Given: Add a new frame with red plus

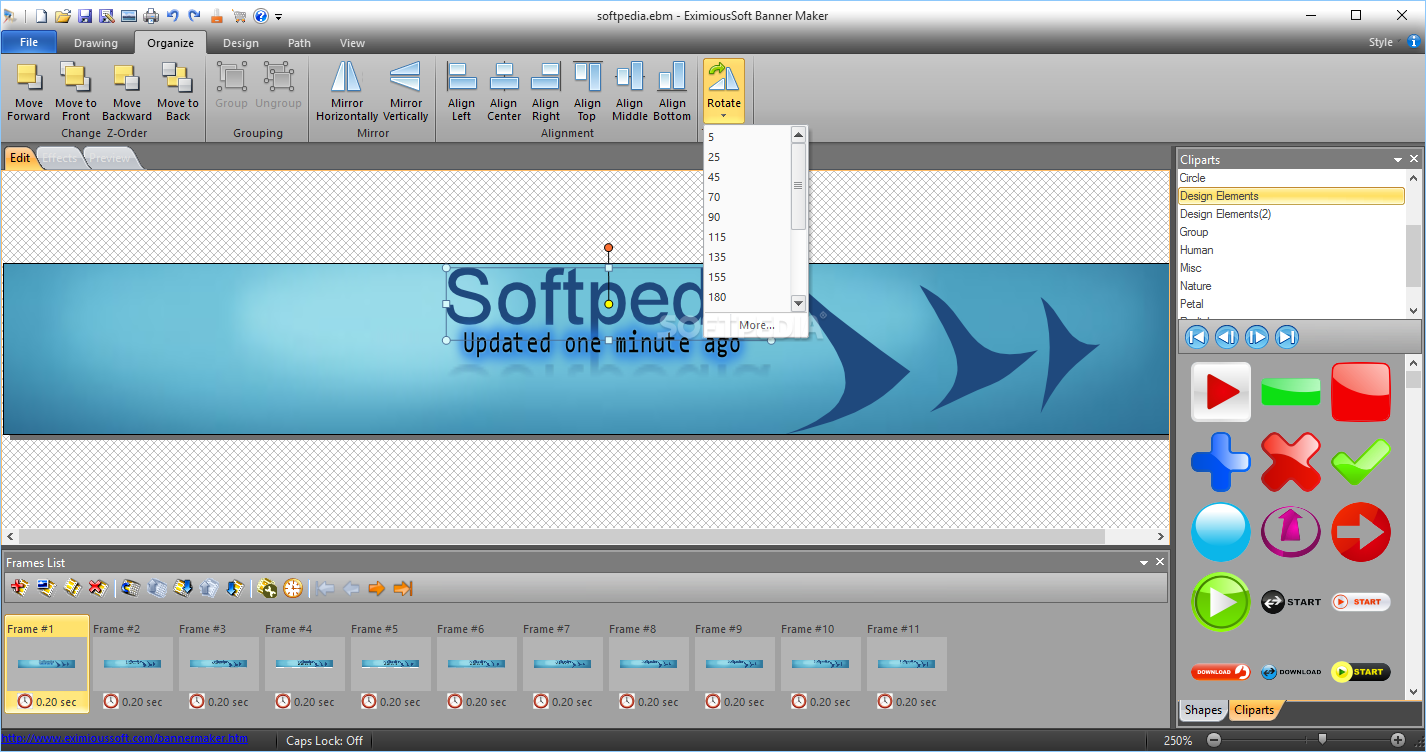Looking at the screenshot, I should coord(18,588).
